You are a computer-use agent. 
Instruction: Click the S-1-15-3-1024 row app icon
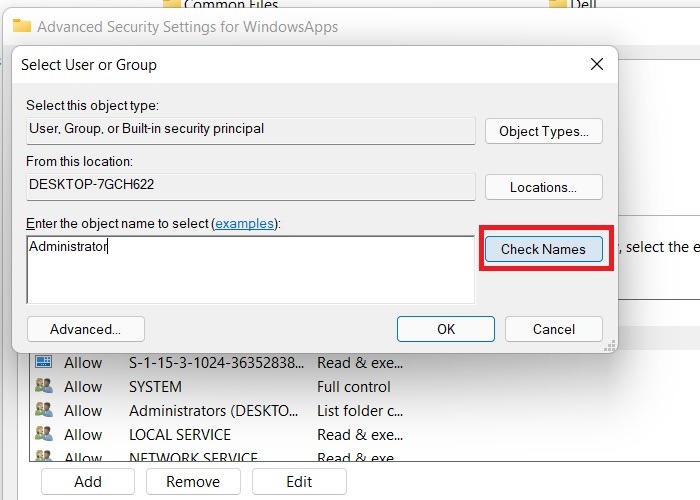tap(44, 361)
